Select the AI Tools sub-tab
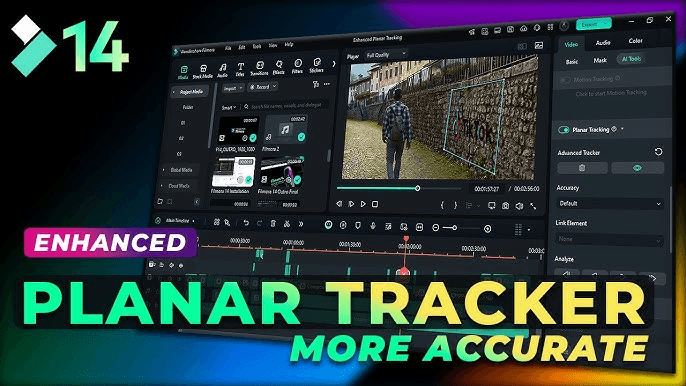This screenshot has width=686, height=386. point(631,59)
